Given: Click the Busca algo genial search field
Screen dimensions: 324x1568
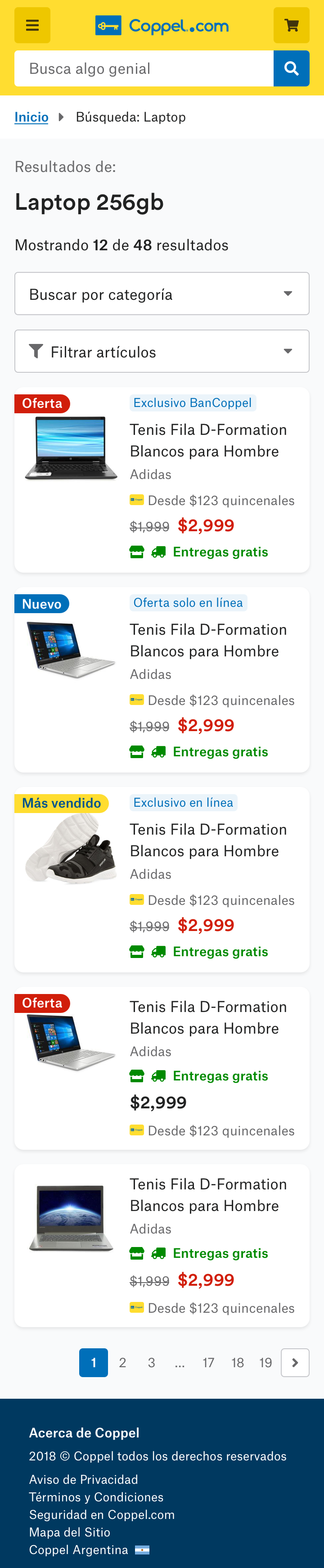Looking at the screenshot, I should [144, 69].
